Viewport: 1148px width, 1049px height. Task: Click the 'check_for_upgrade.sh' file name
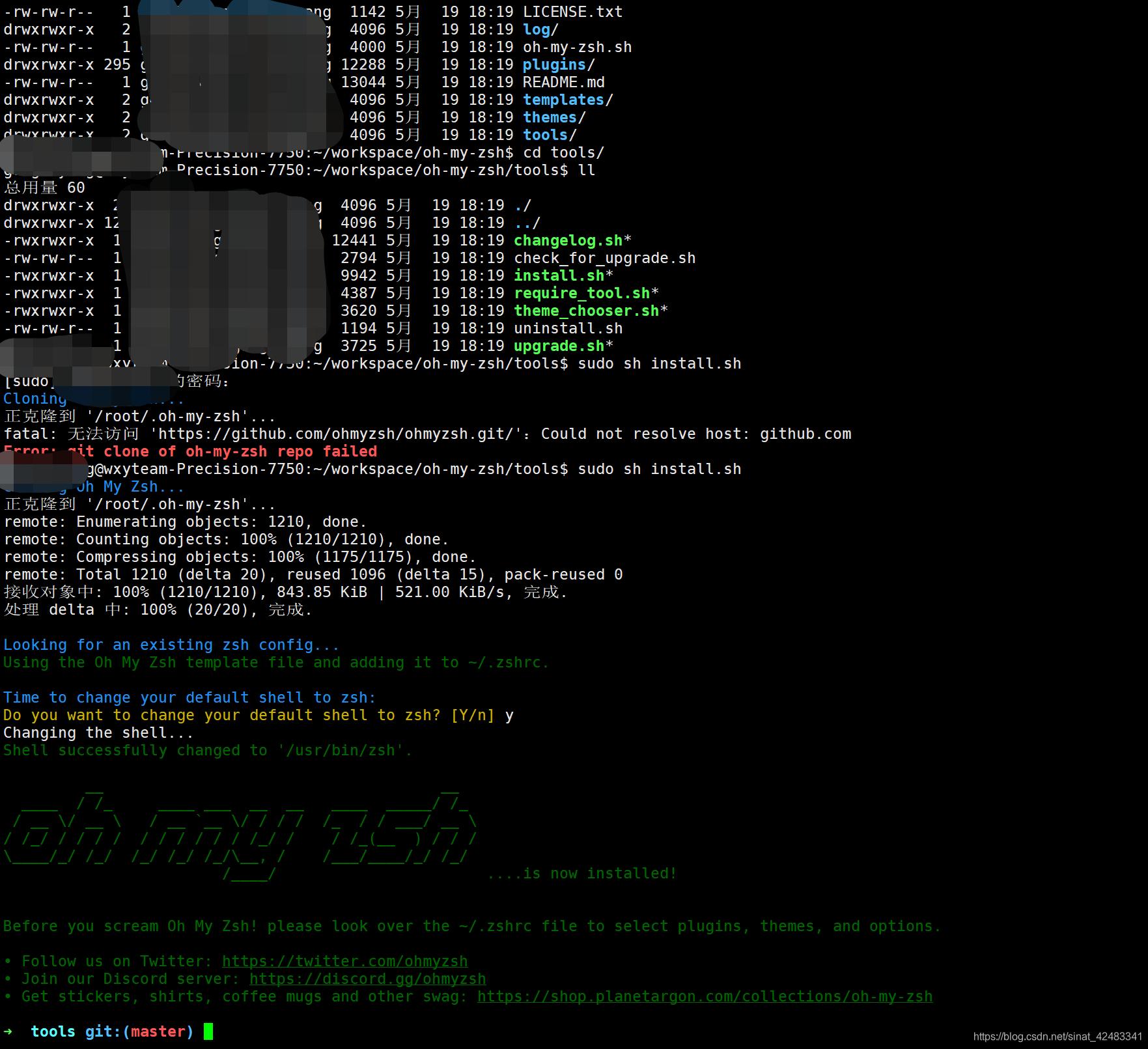(x=605, y=258)
